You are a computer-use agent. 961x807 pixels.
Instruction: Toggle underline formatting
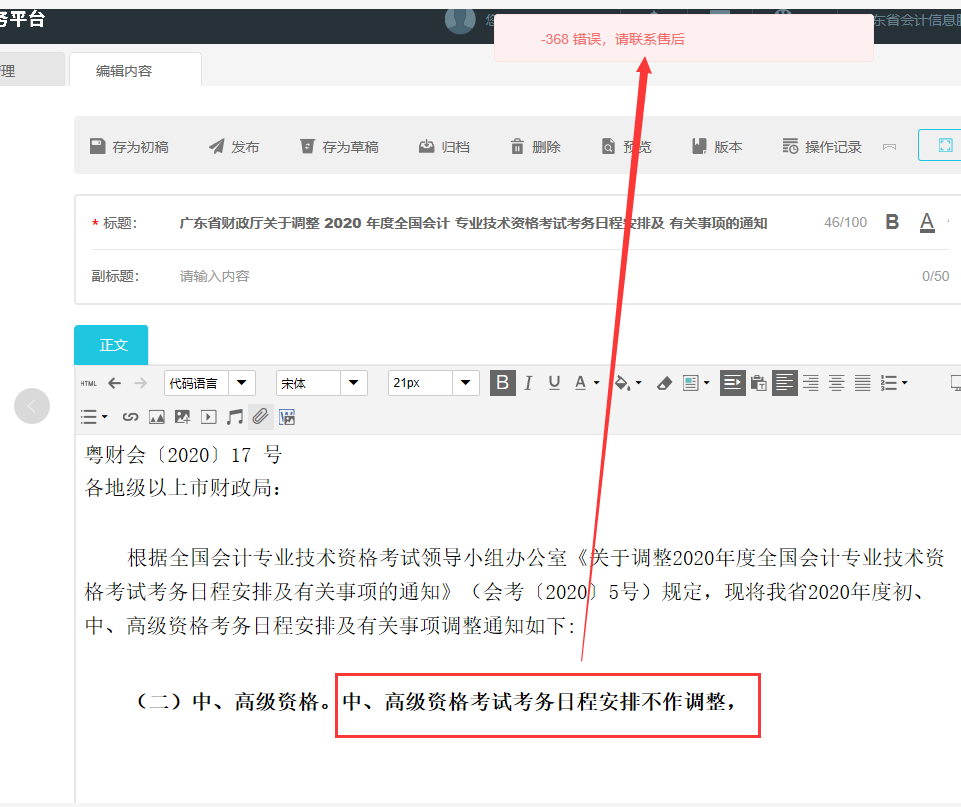(555, 383)
